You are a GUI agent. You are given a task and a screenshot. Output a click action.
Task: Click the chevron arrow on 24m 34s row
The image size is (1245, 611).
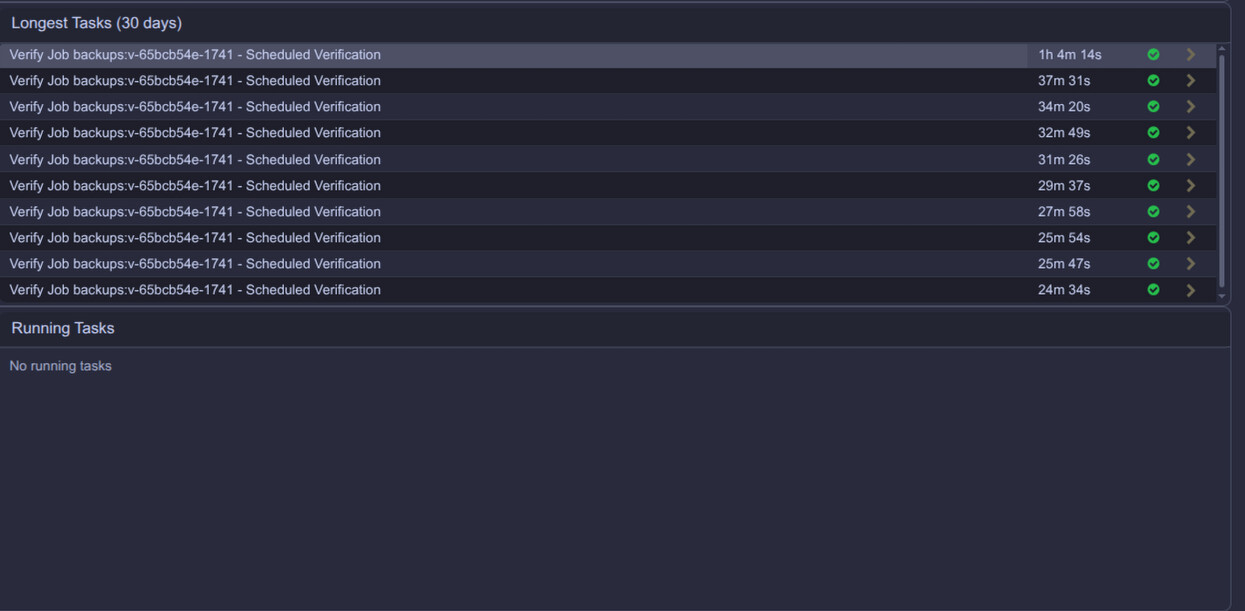(x=1190, y=290)
